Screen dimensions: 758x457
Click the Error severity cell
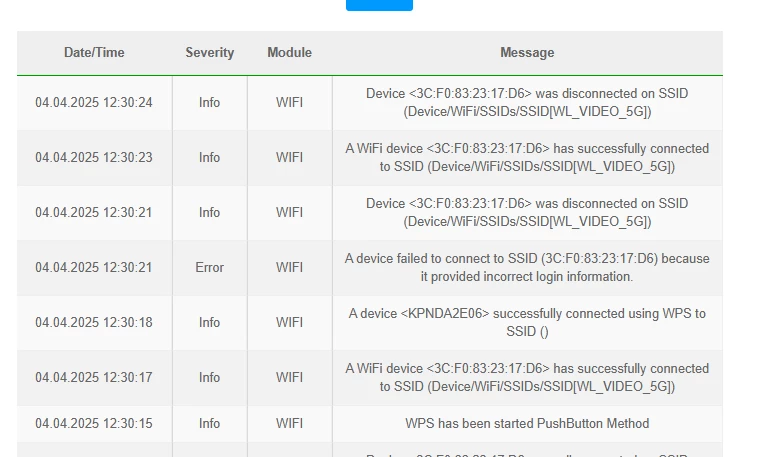click(209, 267)
